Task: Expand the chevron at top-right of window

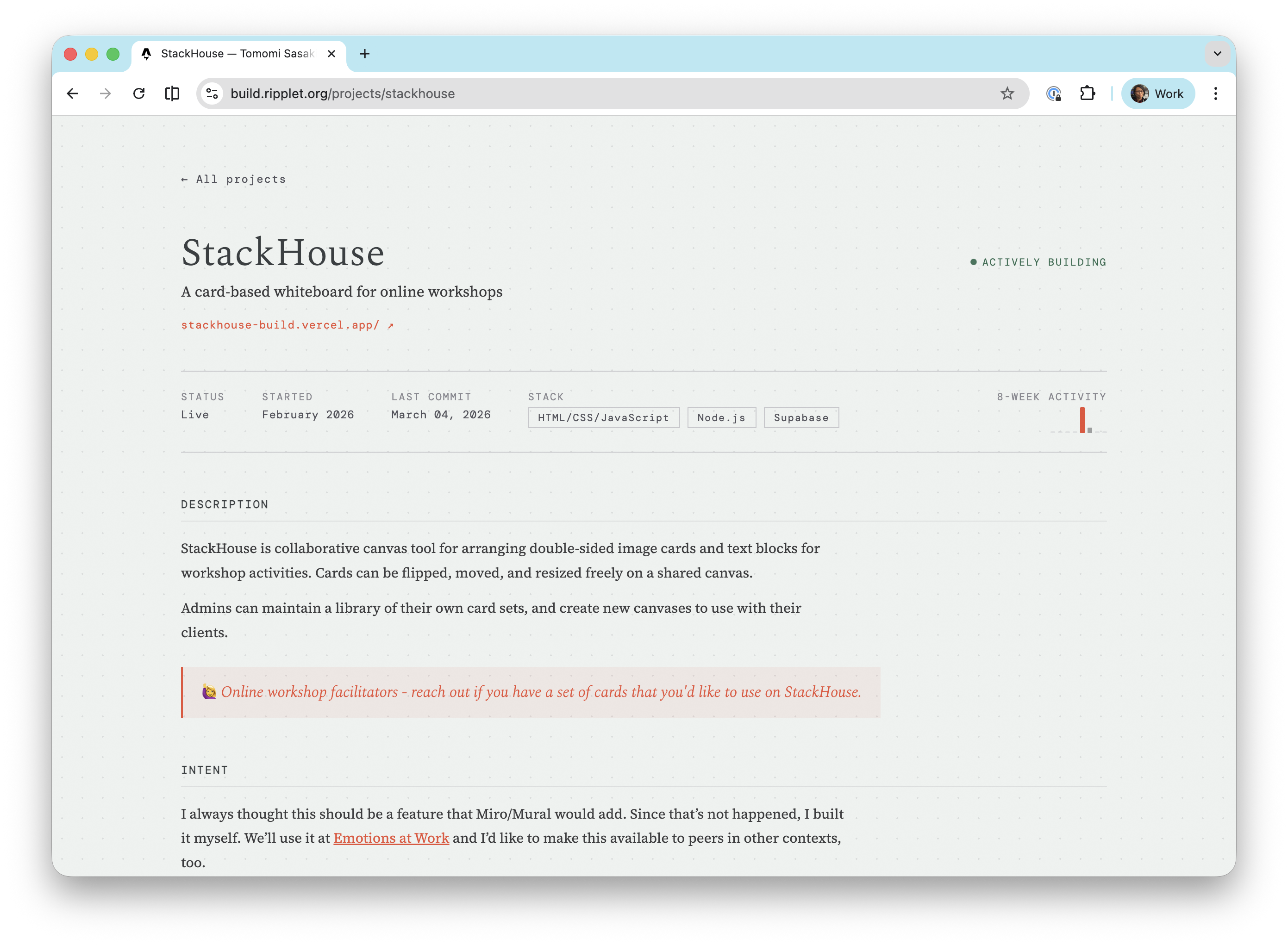Action: (1217, 54)
